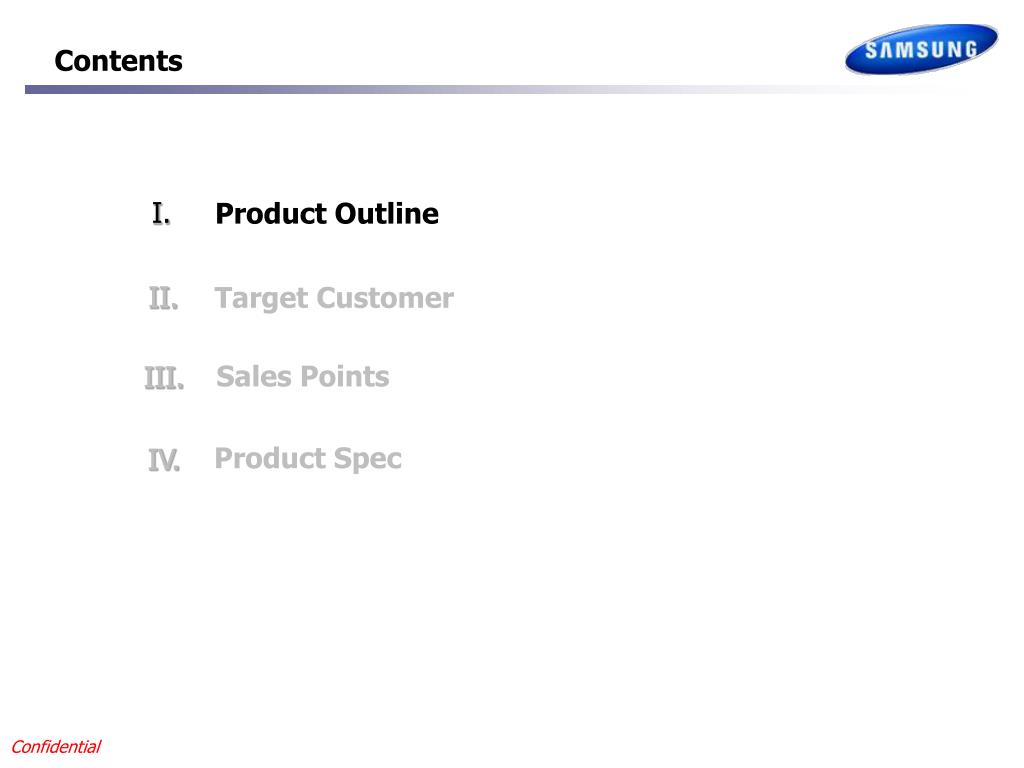
Task: Click Roman numeral I.
Action: 161,214
